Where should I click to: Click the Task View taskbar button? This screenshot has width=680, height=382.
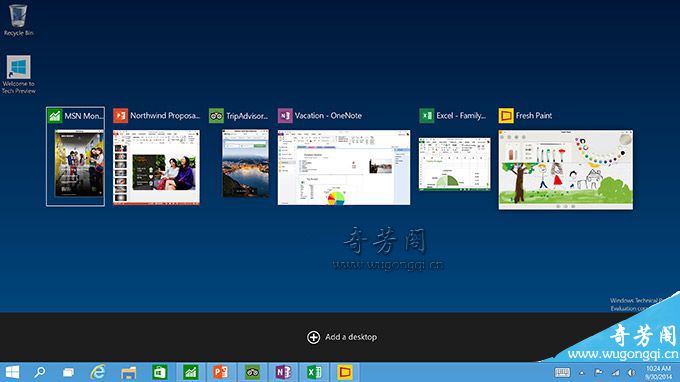[x=68, y=372]
